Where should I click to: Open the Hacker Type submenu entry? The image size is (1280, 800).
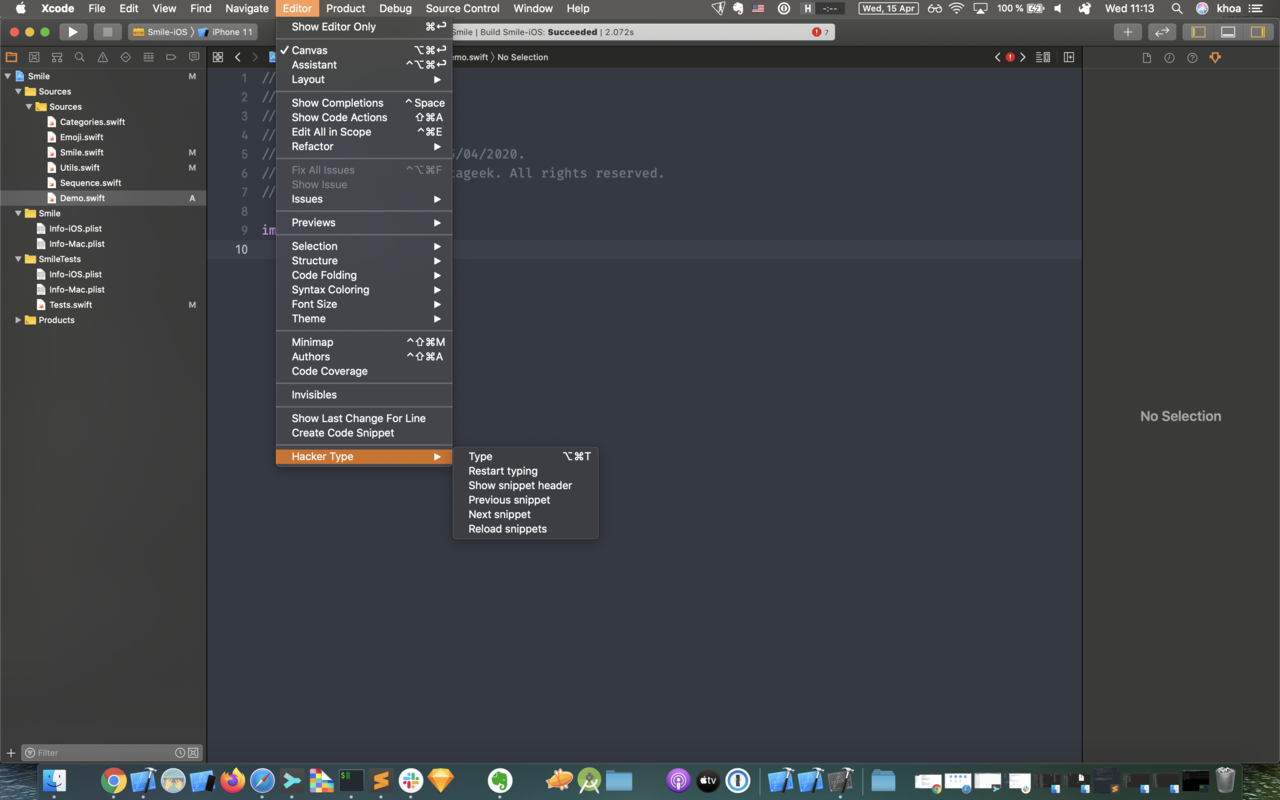pyautogui.click(x=321, y=456)
